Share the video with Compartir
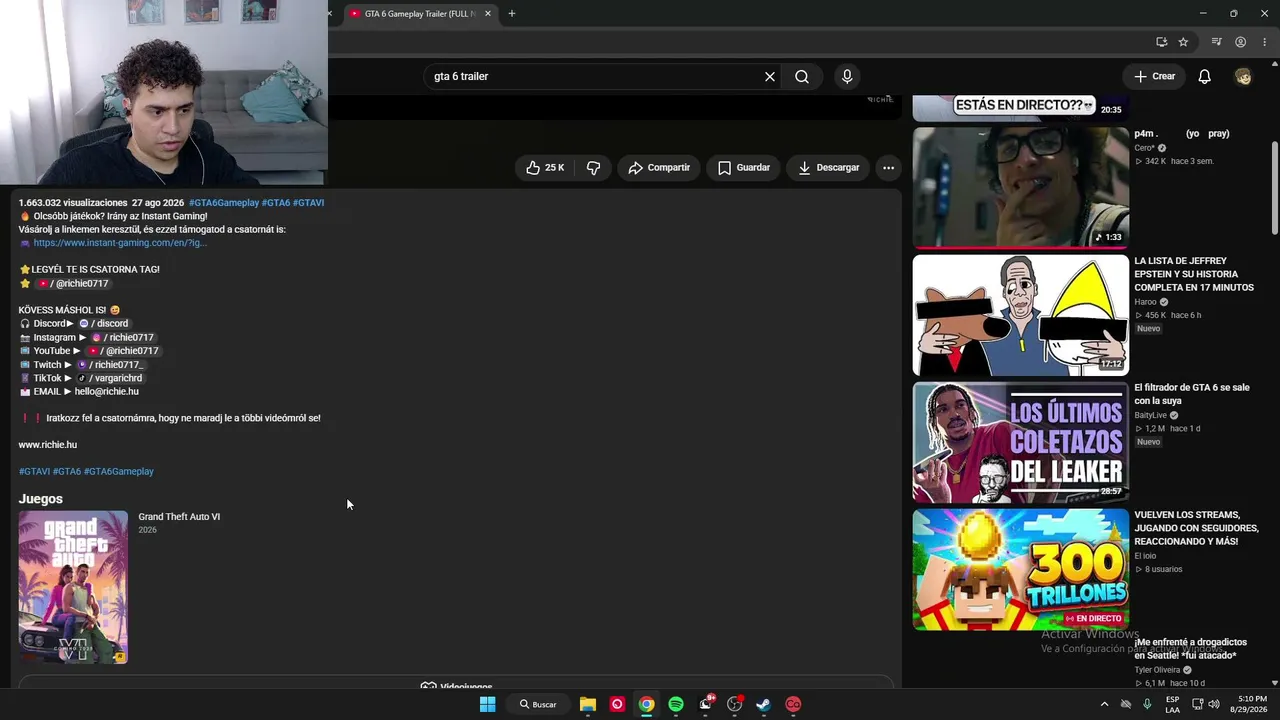Image resolution: width=1280 pixels, height=720 pixels. pos(659,168)
